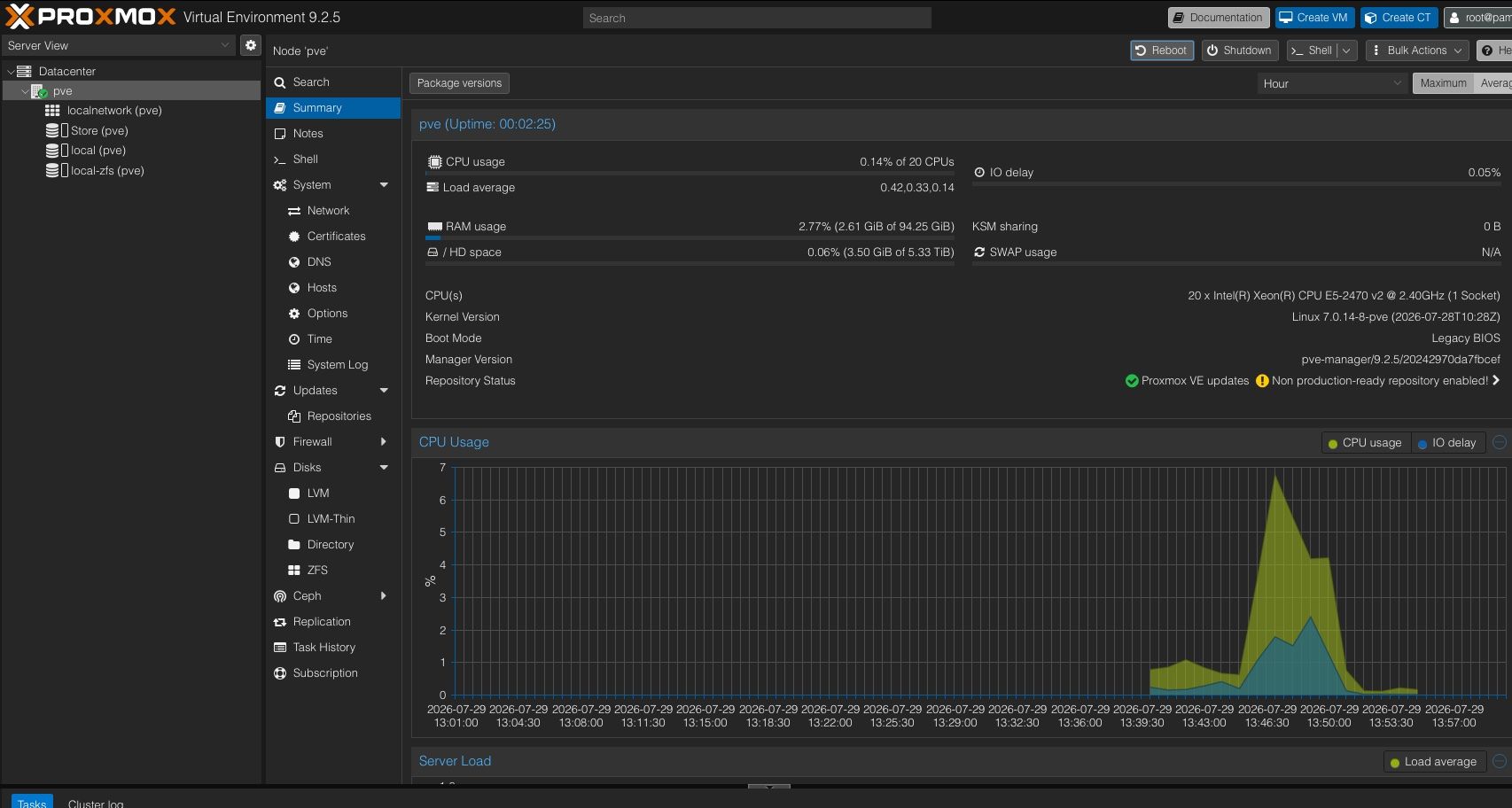Click the Package versions button
The width and height of the screenshot is (1512, 808).
(x=459, y=83)
